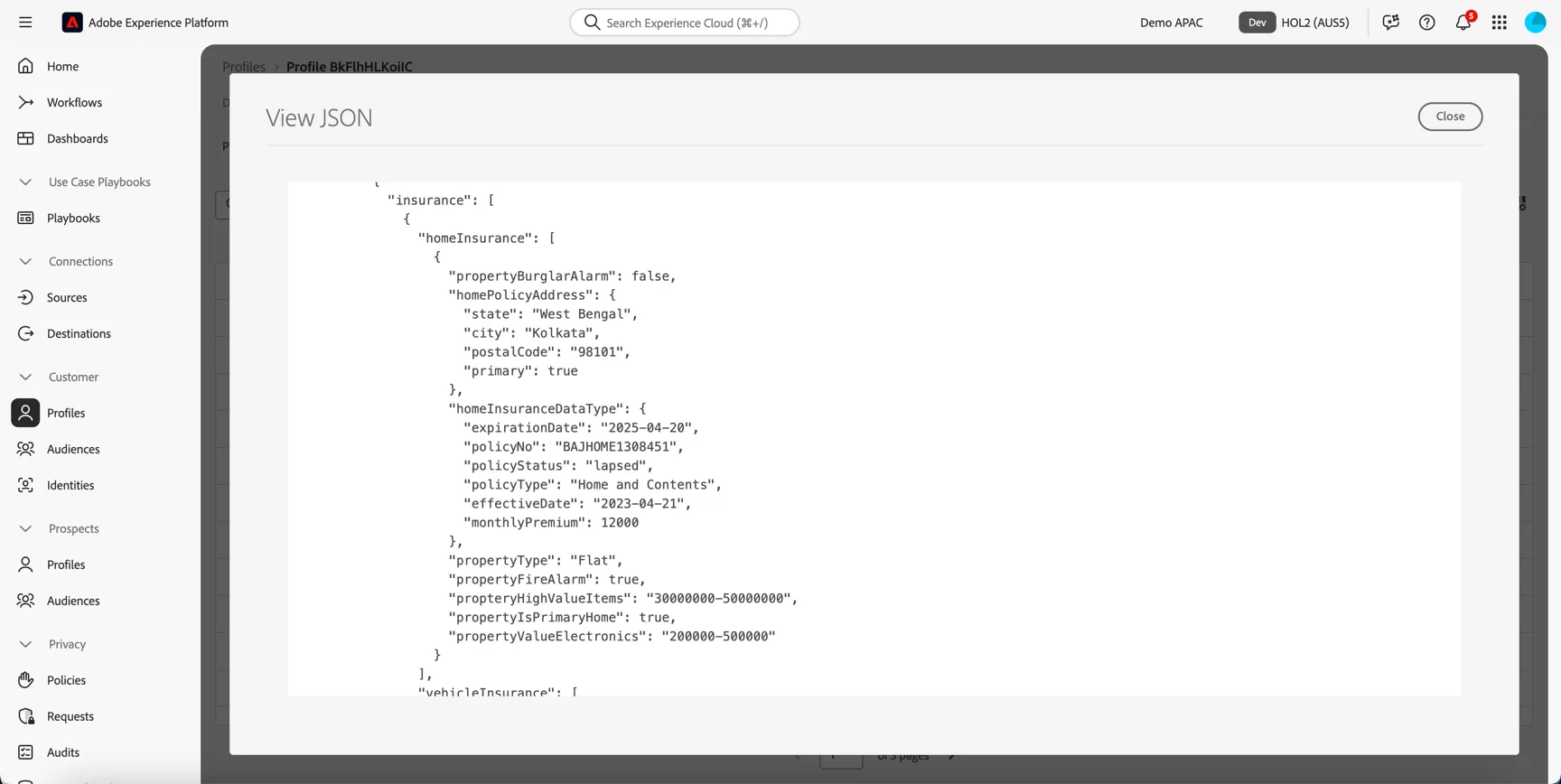This screenshot has height=784, width=1561.
Task: Open Audiences under Customer
Action: click(x=73, y=449)
